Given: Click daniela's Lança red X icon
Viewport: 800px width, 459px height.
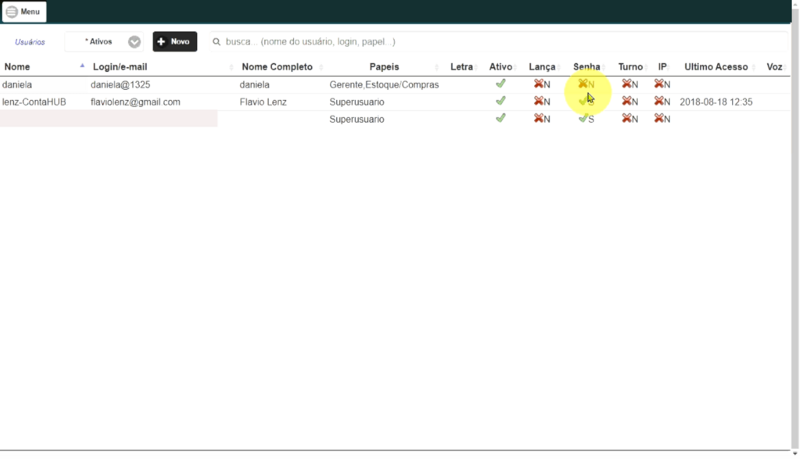Looking at the screenshot, I should (538, 84).
